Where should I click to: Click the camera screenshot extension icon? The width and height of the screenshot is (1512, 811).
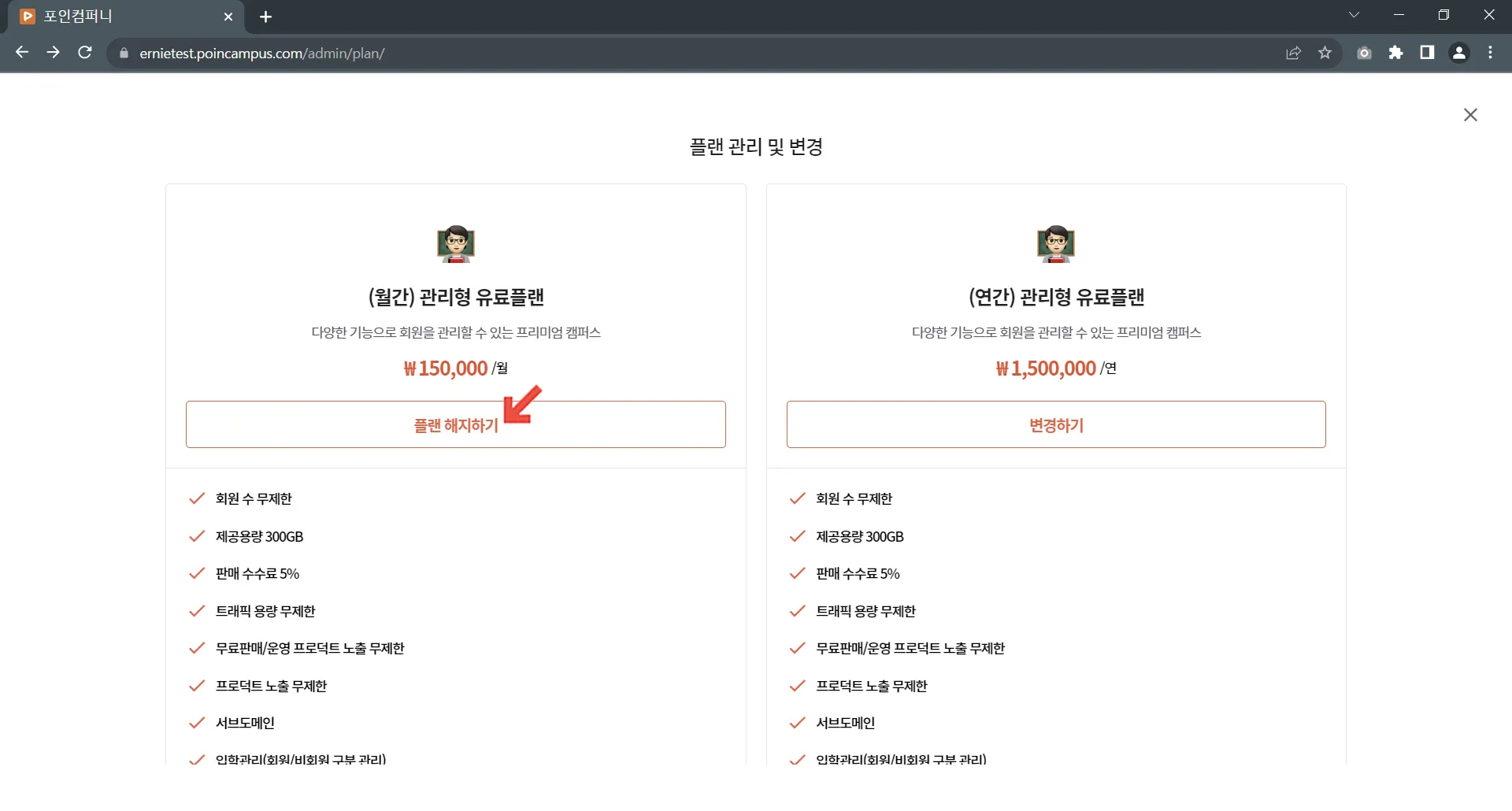1364,53
